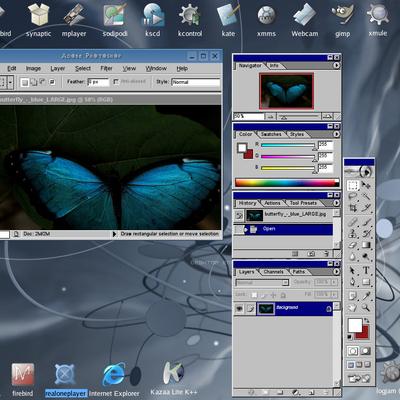Select the Lasso tool

click(x=353, y=197)
